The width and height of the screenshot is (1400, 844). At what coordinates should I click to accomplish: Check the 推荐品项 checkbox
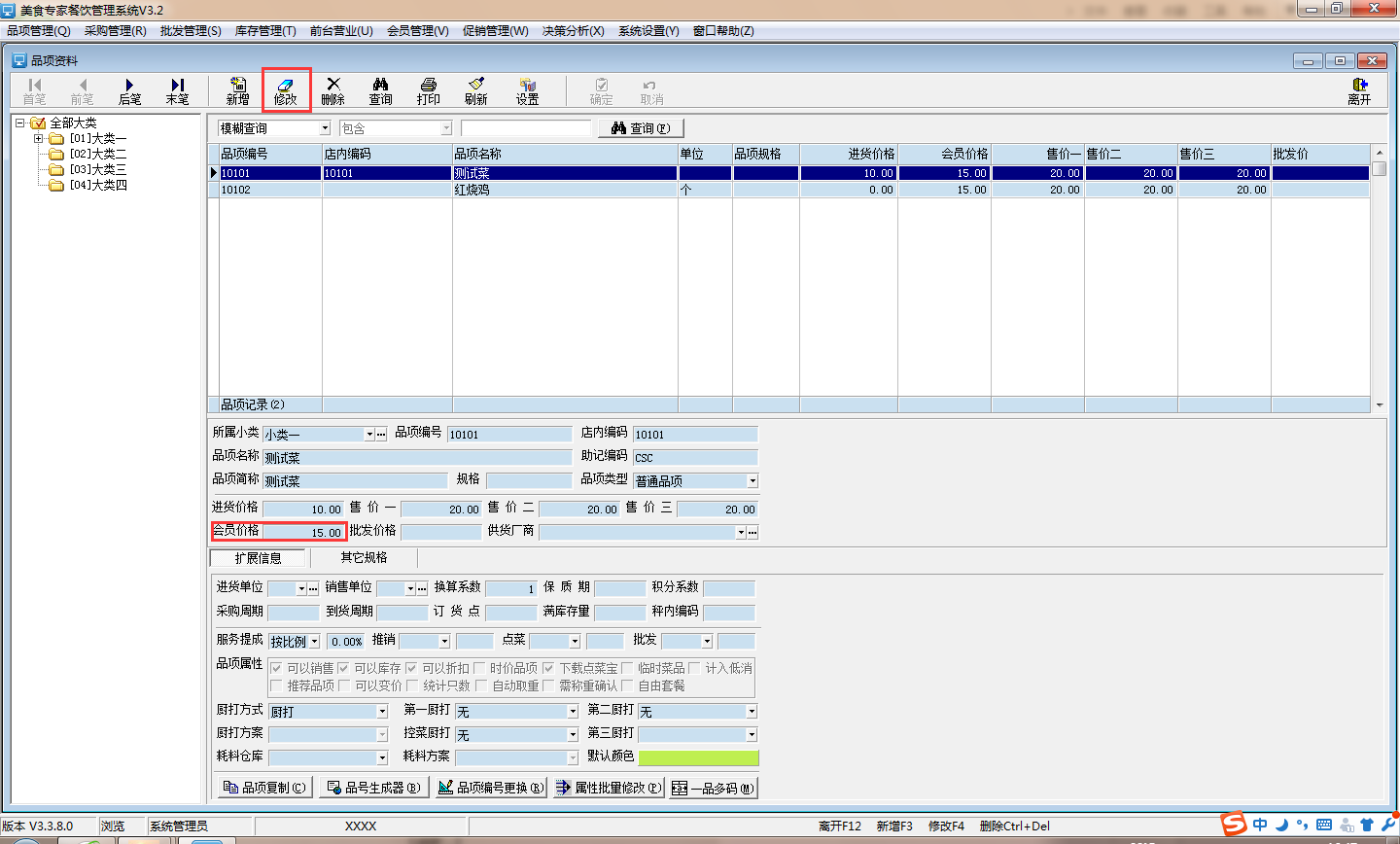click(x=277, y=686)
